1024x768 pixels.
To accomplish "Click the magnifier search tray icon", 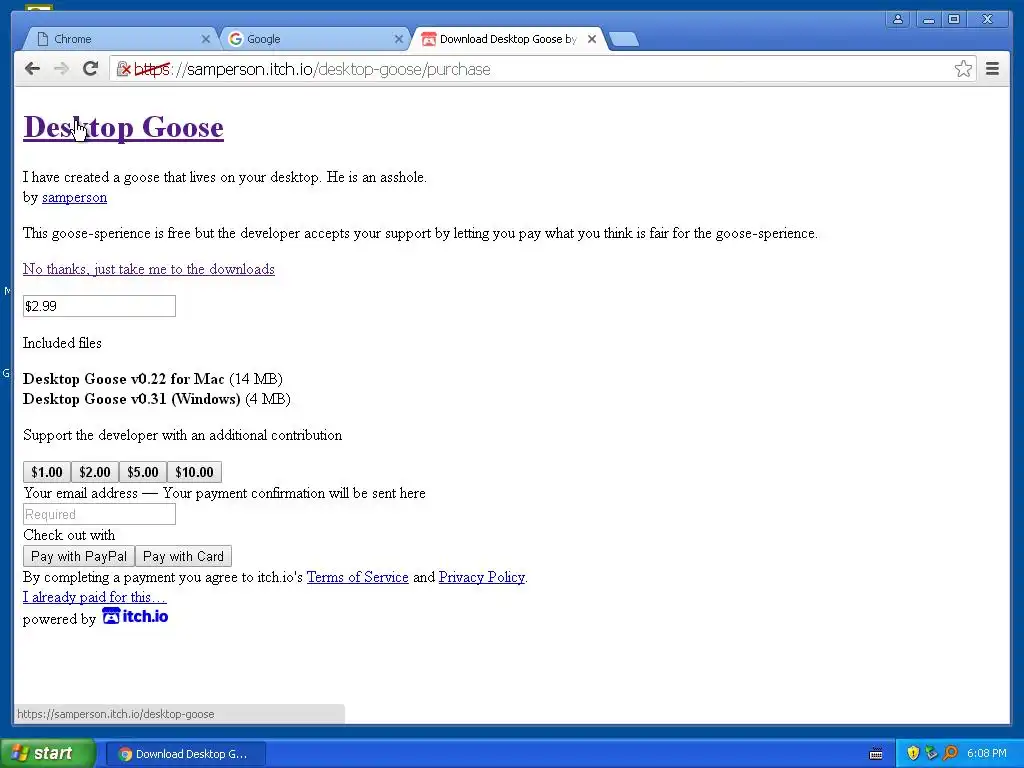I will point(950,753).
